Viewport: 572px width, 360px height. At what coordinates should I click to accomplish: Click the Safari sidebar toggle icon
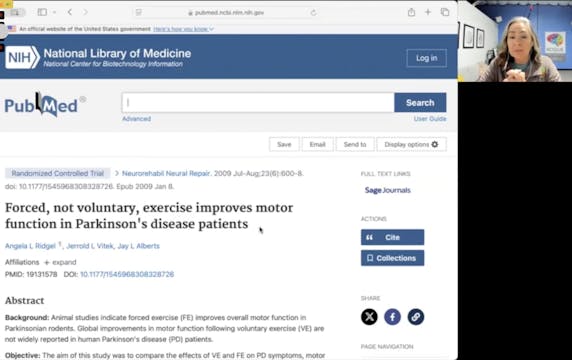tap(42, 12)
